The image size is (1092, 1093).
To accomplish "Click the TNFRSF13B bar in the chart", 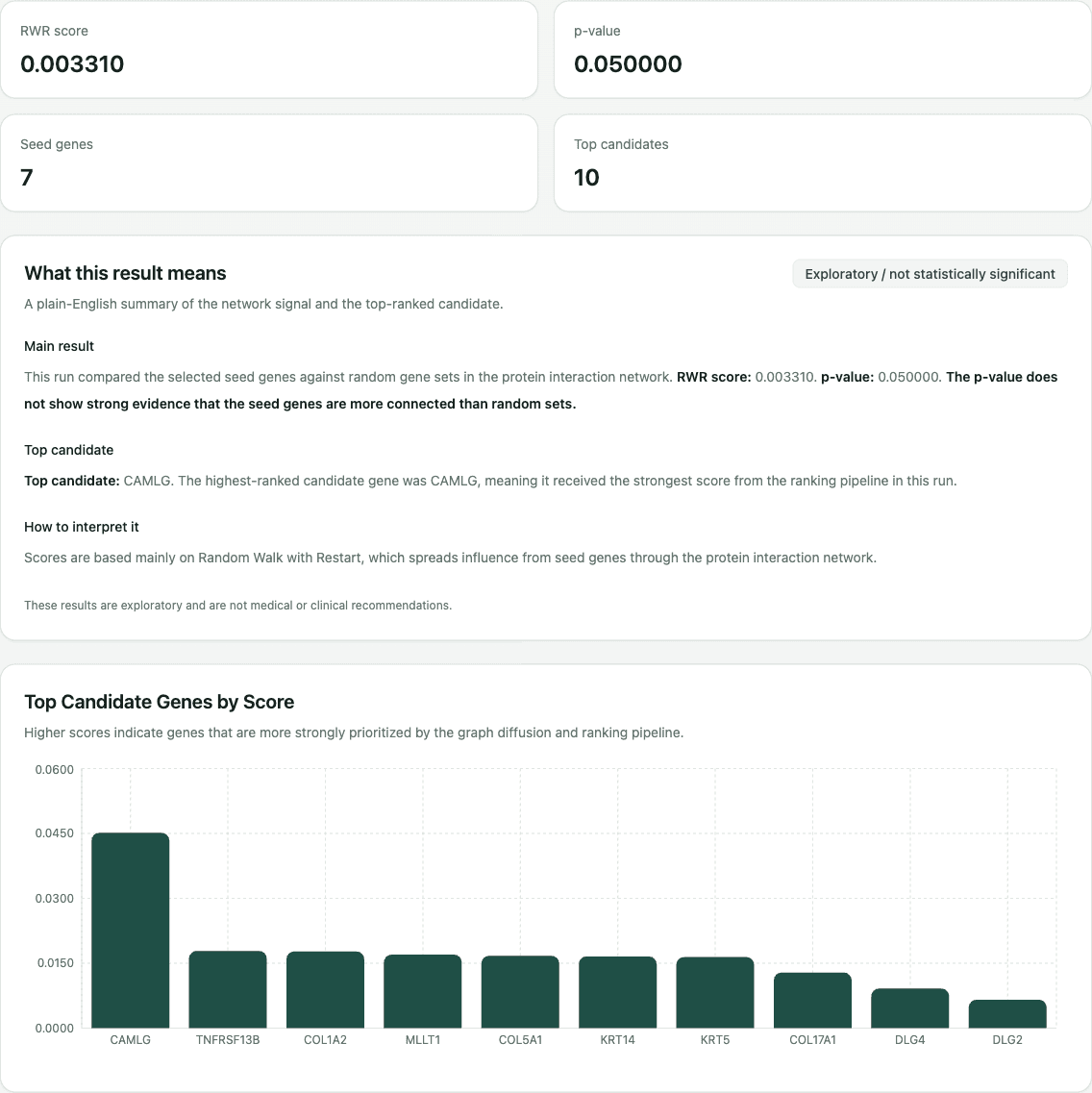I will click(x=228, y=989).
